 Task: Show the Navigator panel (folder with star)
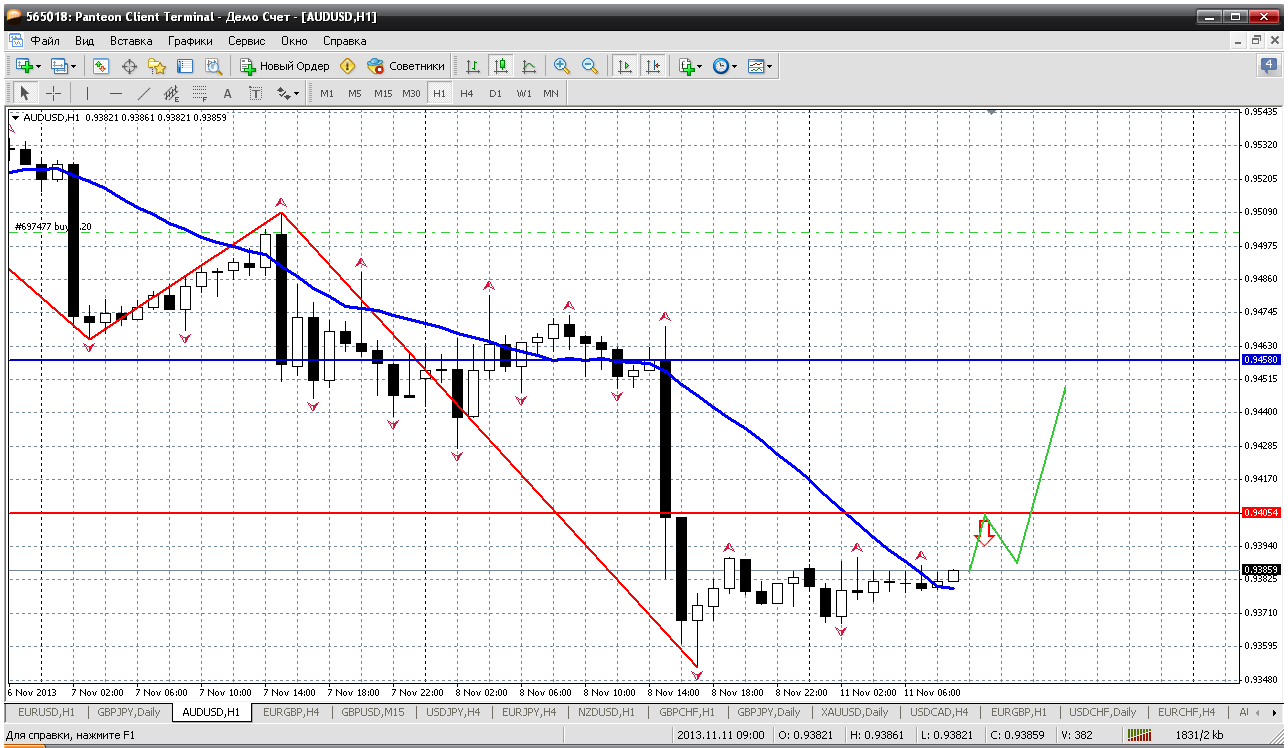[x=157, y=66]
